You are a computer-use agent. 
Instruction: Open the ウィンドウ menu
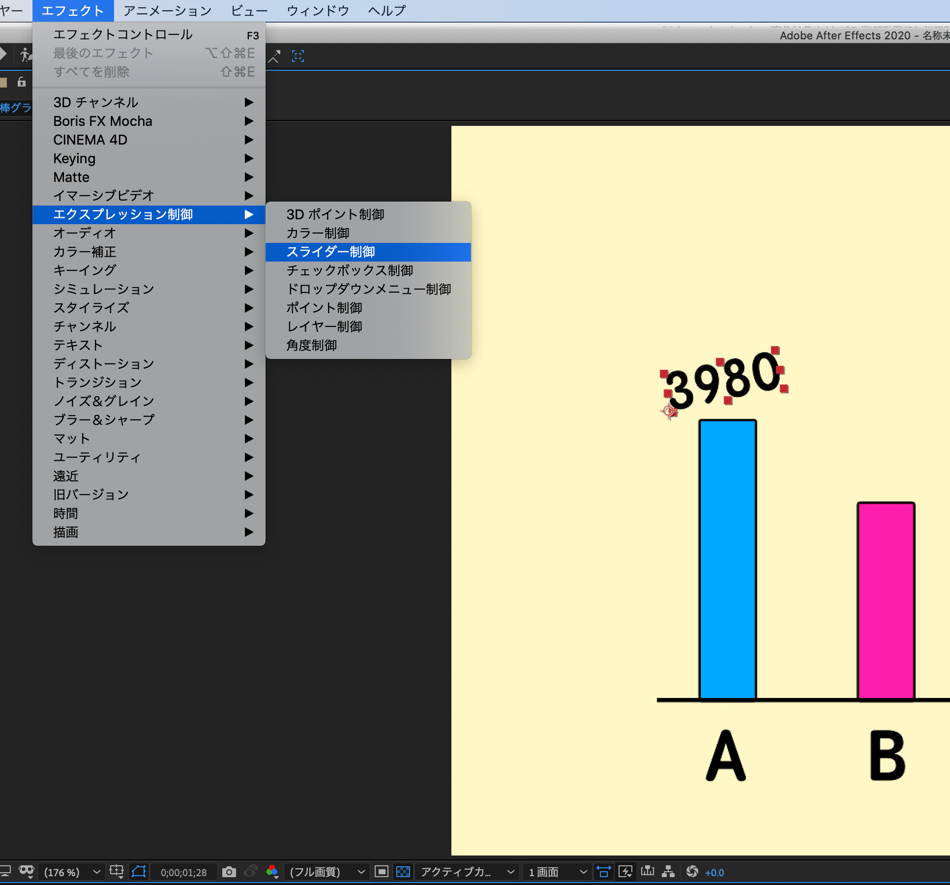318,11
